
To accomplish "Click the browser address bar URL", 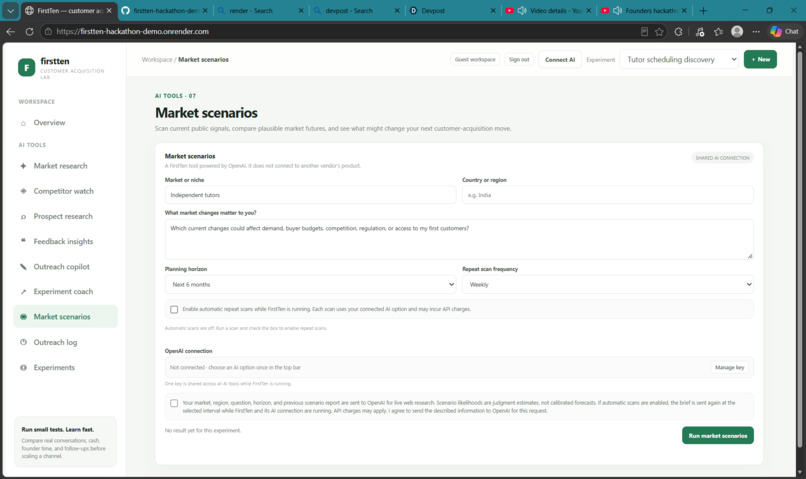I will (x=133, y=31).
